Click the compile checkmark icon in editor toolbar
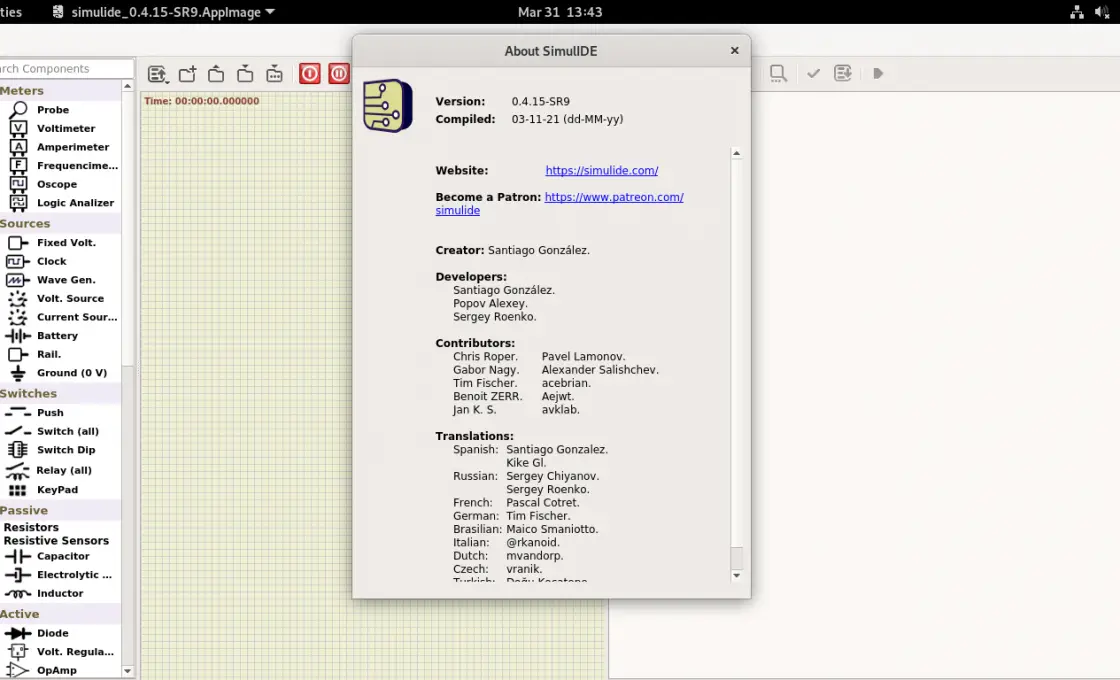 (x=813, y=74)
